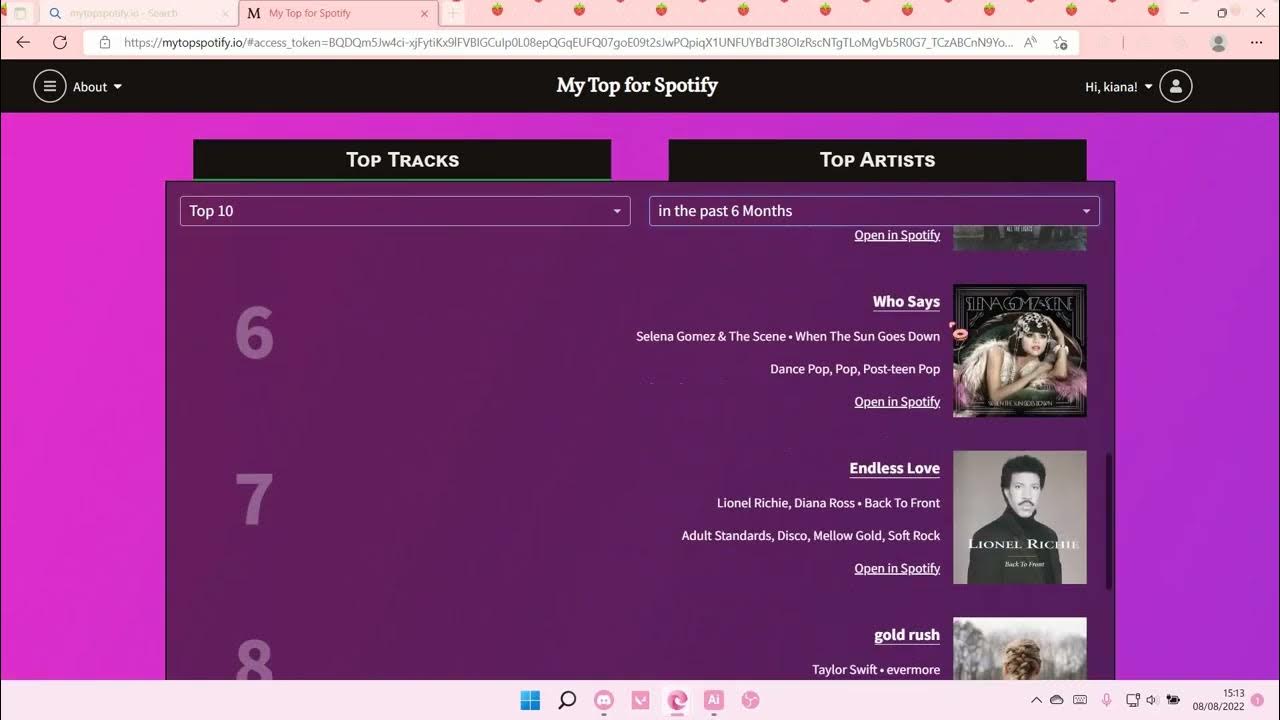The width and height of the screenshot is (1280, 720).
Task: Click the My Top for Spotify site title
Action: pyautogui.click(x=637, y=86)
